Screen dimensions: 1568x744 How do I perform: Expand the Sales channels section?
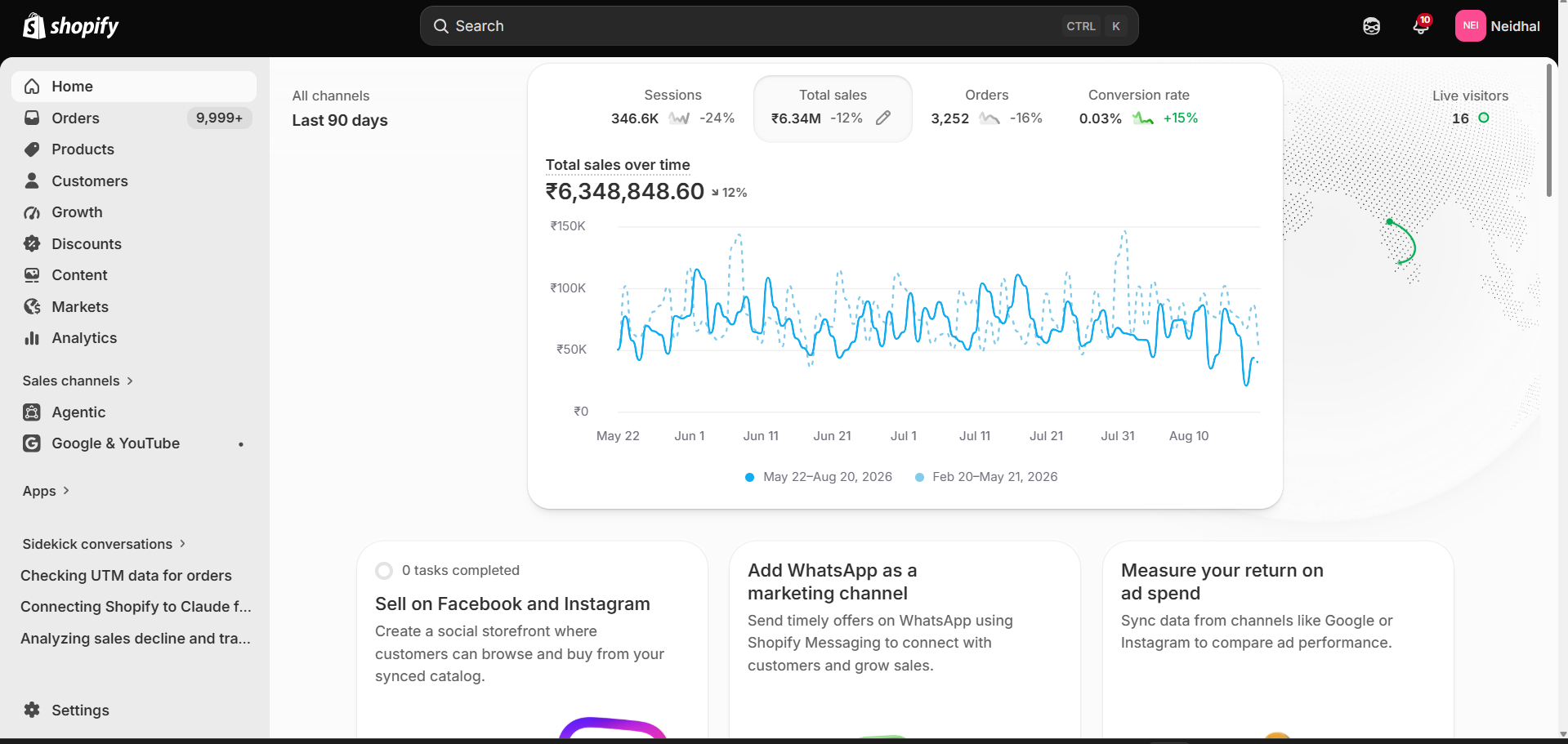(78, 381)
